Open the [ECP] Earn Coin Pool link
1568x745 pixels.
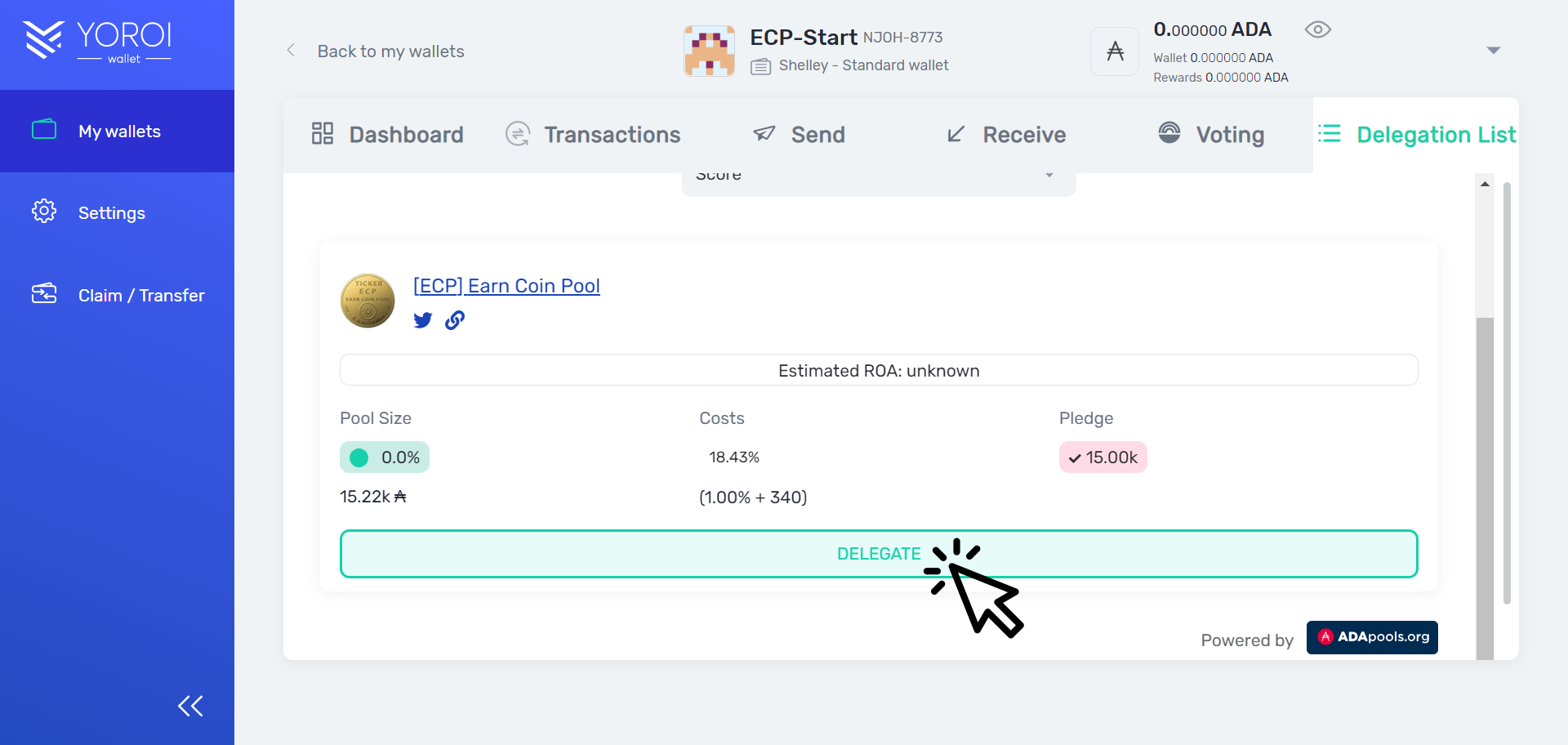pos(506,286)
